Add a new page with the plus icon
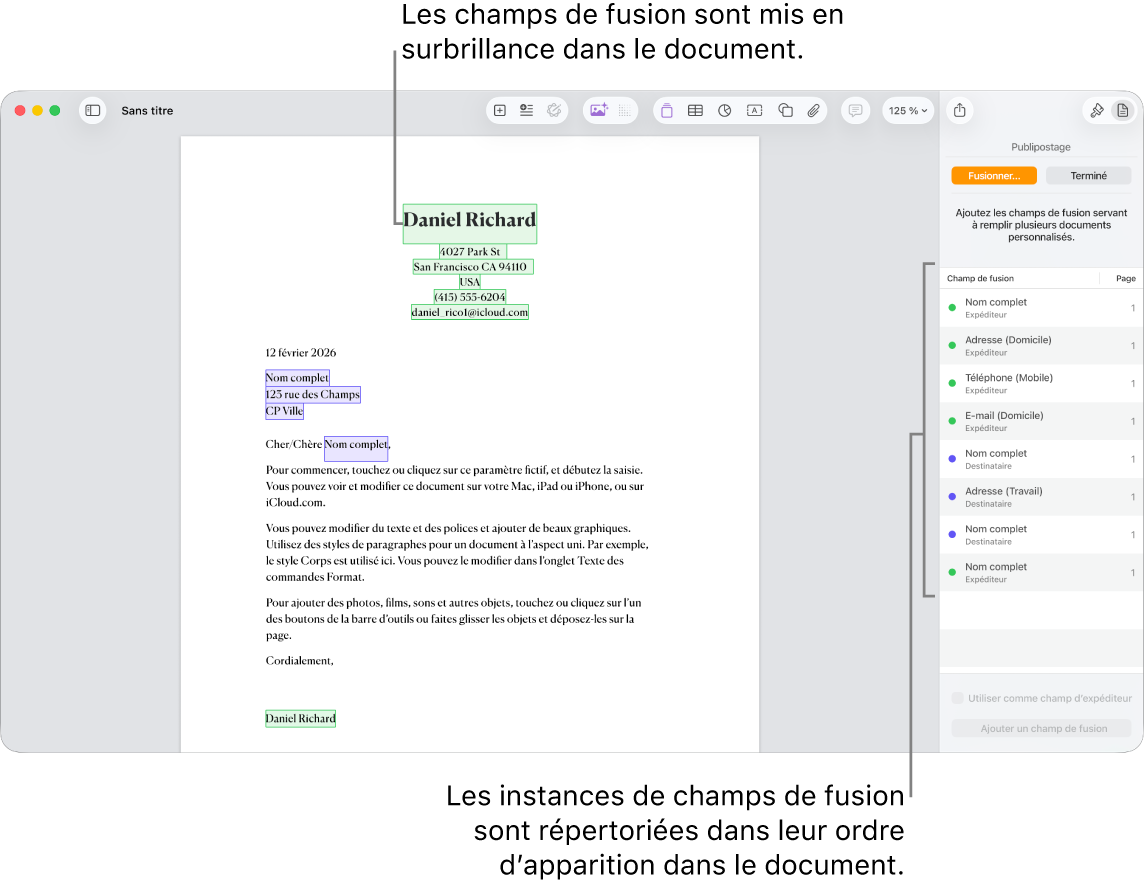This screenshot has height=883, width=1144. click(x=500, y=110)
